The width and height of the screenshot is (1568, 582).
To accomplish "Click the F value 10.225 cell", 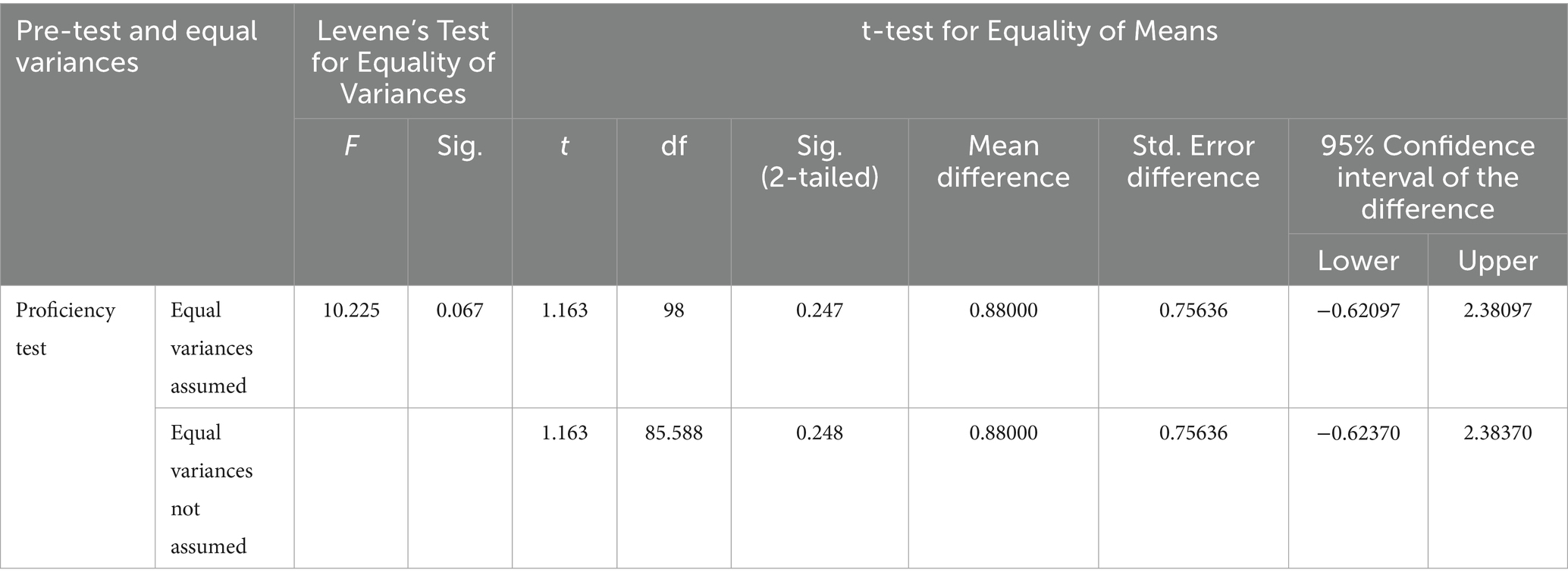I will tap(351, 310).
